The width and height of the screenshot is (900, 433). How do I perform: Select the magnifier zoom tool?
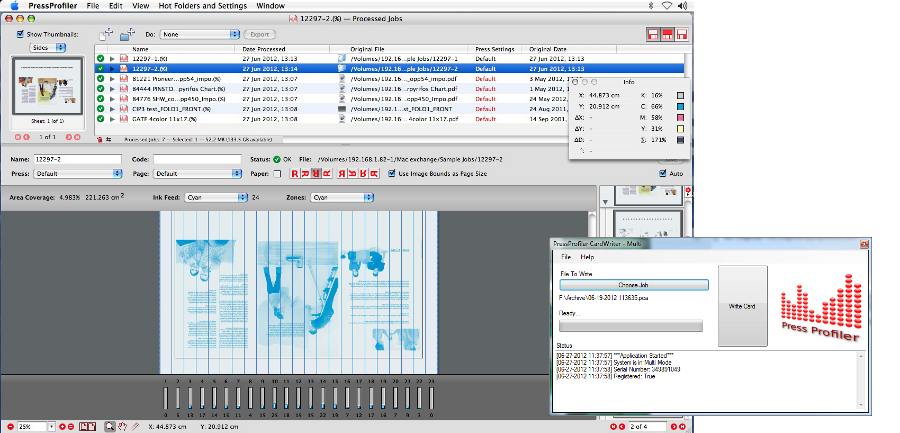click(x=110, y=427)
